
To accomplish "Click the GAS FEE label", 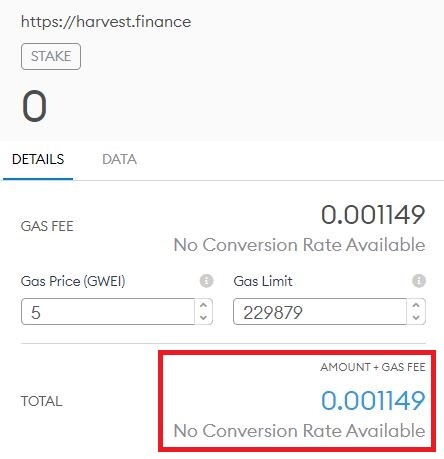I will 47,226.
